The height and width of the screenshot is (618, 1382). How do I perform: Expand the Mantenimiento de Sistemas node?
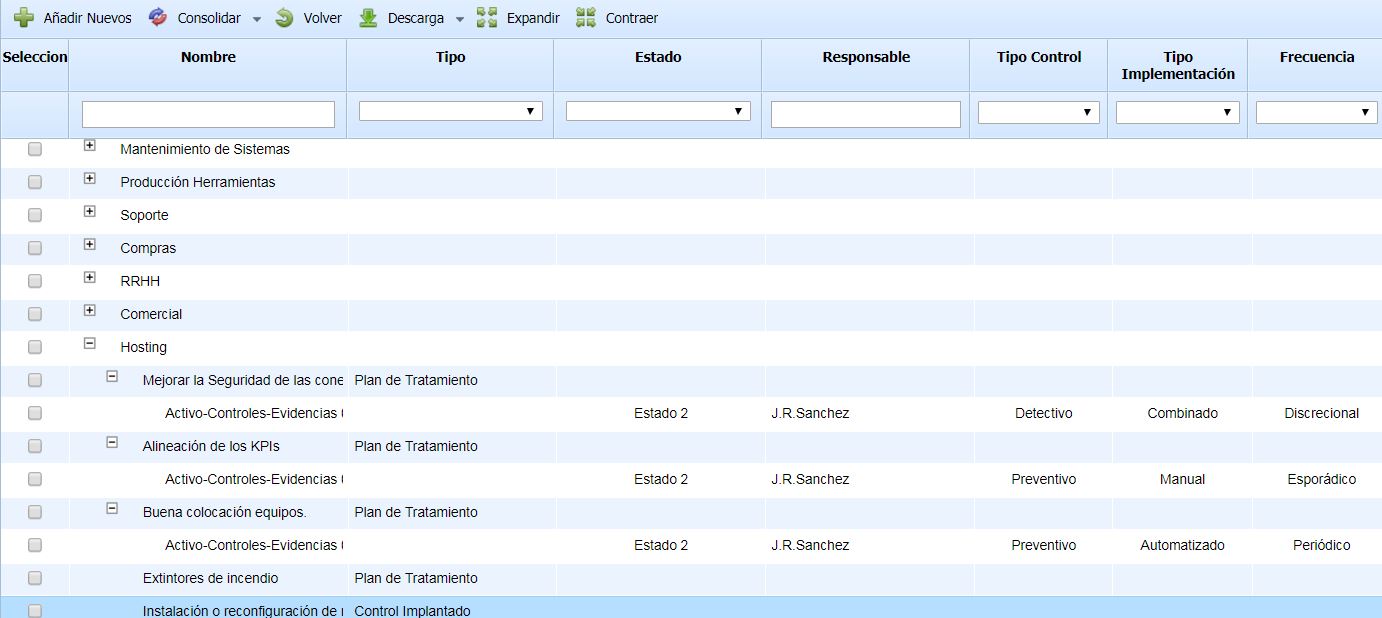tap(90, 146)
